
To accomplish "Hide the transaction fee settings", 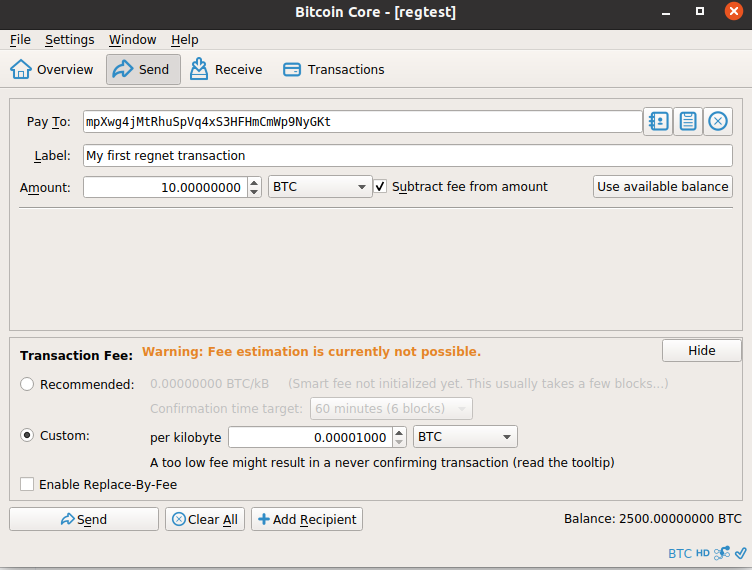I will pyautogui.click(x=702, y=350).
